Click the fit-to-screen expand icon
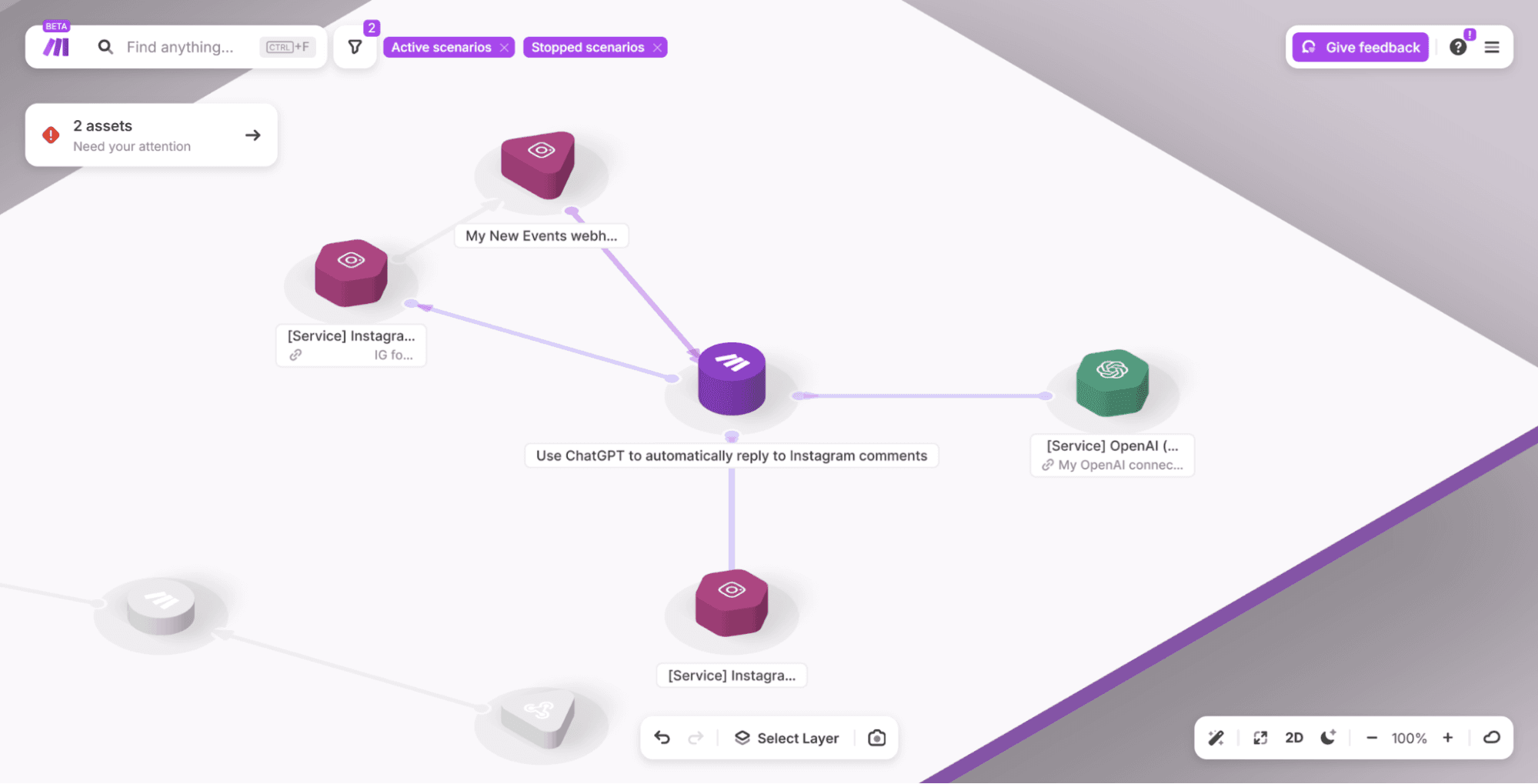Image resolution: width=1538 pixels, height=784 pixels. coord(1259,738)
